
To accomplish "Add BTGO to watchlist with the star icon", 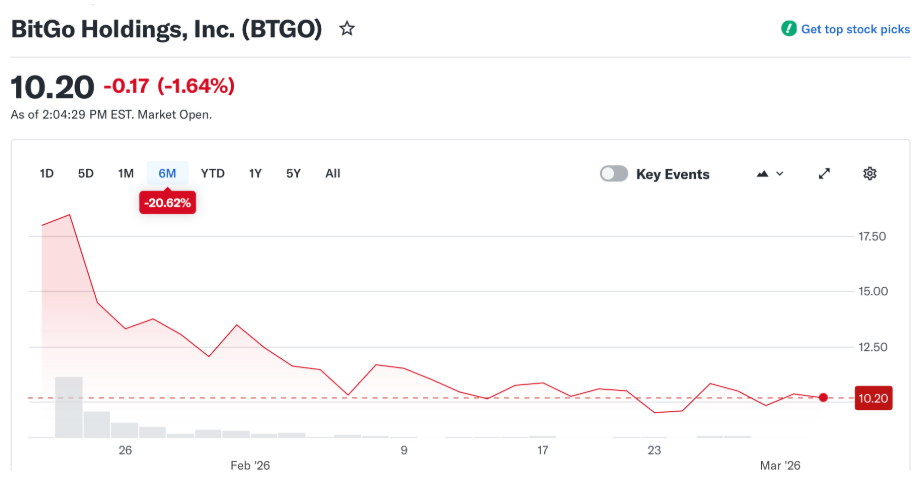I will coord(347,28).
